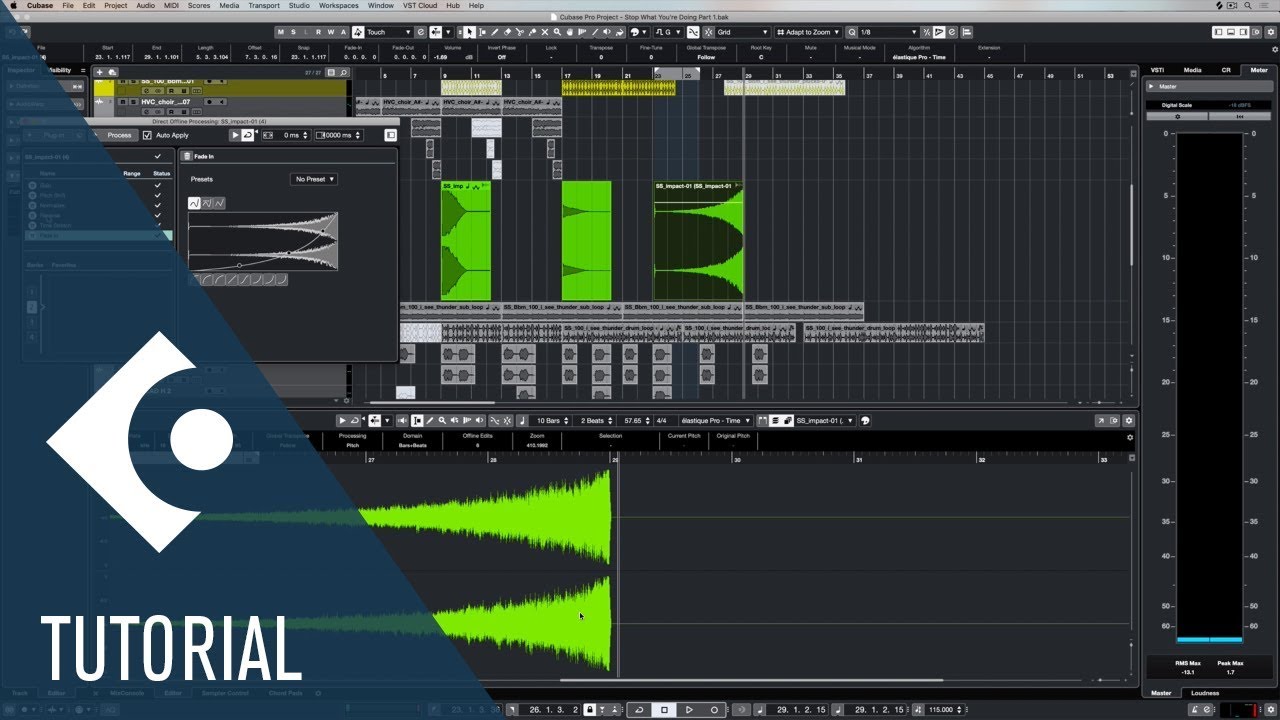Toggle global Mute M button in top toolbar
Viewport: 1280px width, 720px height.
pyautogui.click(x=280, y=32)
